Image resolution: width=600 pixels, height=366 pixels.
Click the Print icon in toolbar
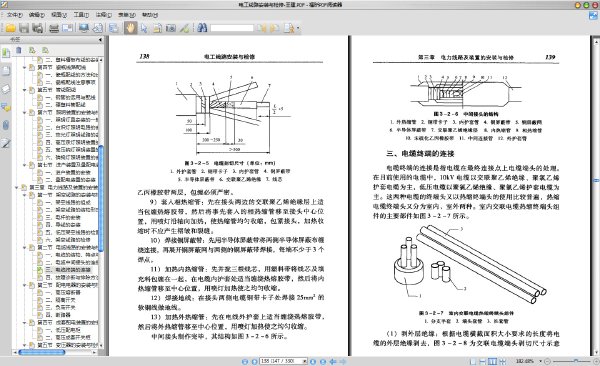(x=54, y=28)
